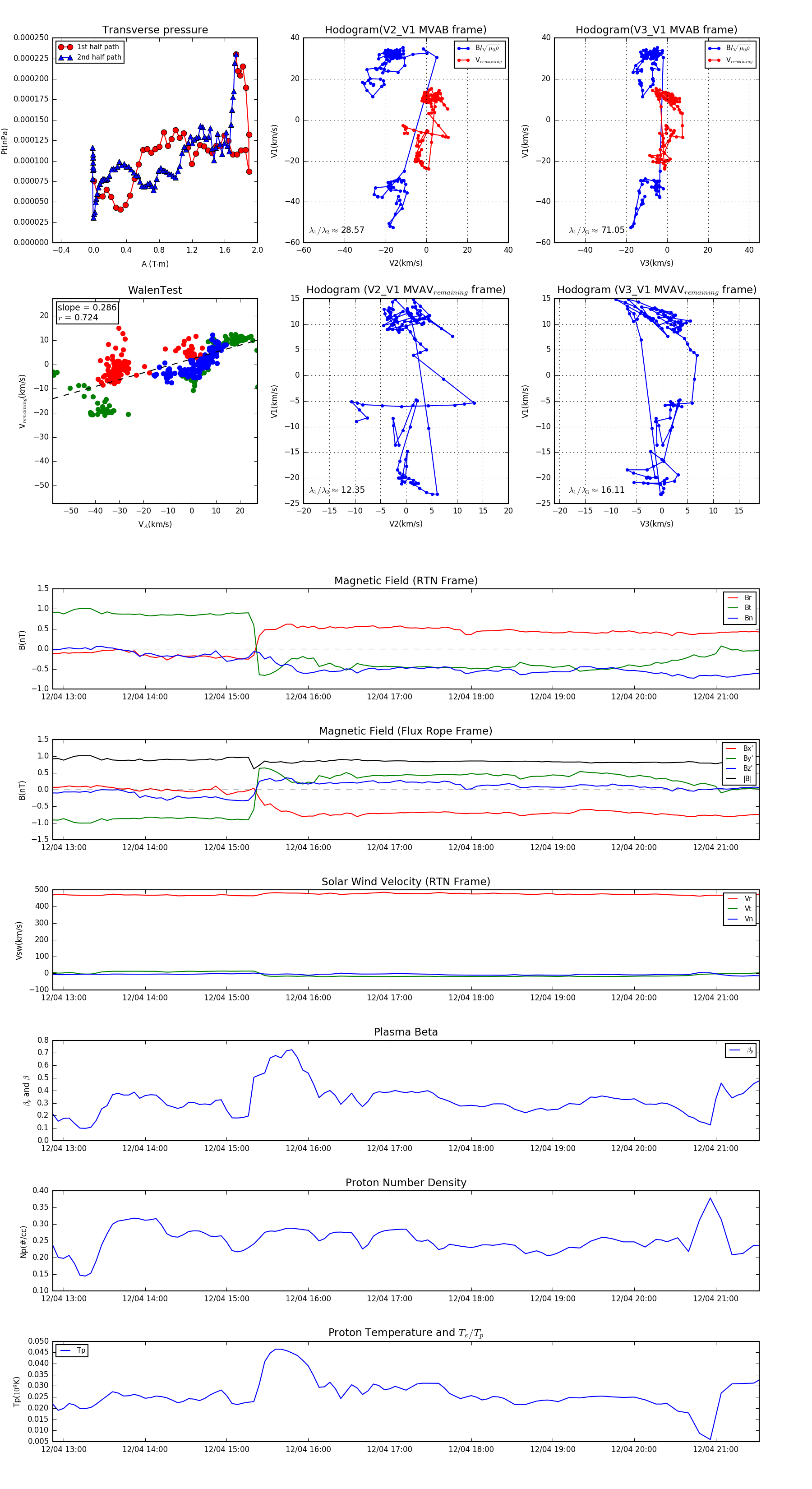Click the 'Proton Temperature and Te/Tp' title
Screen dimensions: 812x1489
[x=406, y=1333]
